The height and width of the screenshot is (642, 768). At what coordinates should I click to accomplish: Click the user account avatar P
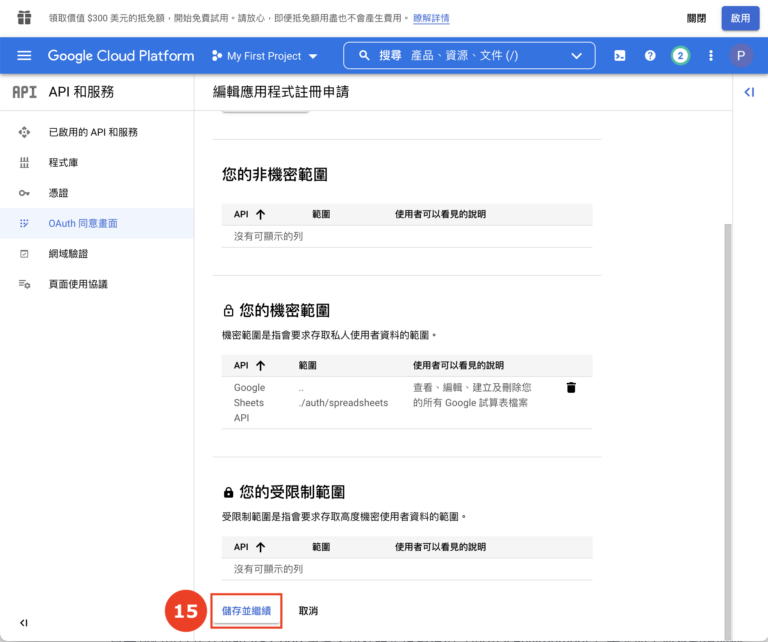click(741, 56)
